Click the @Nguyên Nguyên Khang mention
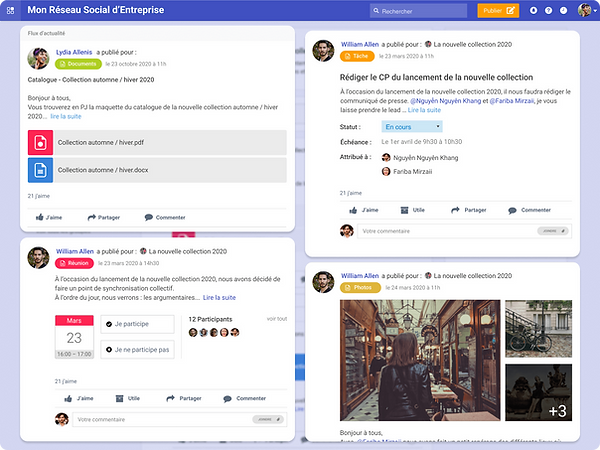The height and width of the screenshot is (450, 600). coord(445,101)
